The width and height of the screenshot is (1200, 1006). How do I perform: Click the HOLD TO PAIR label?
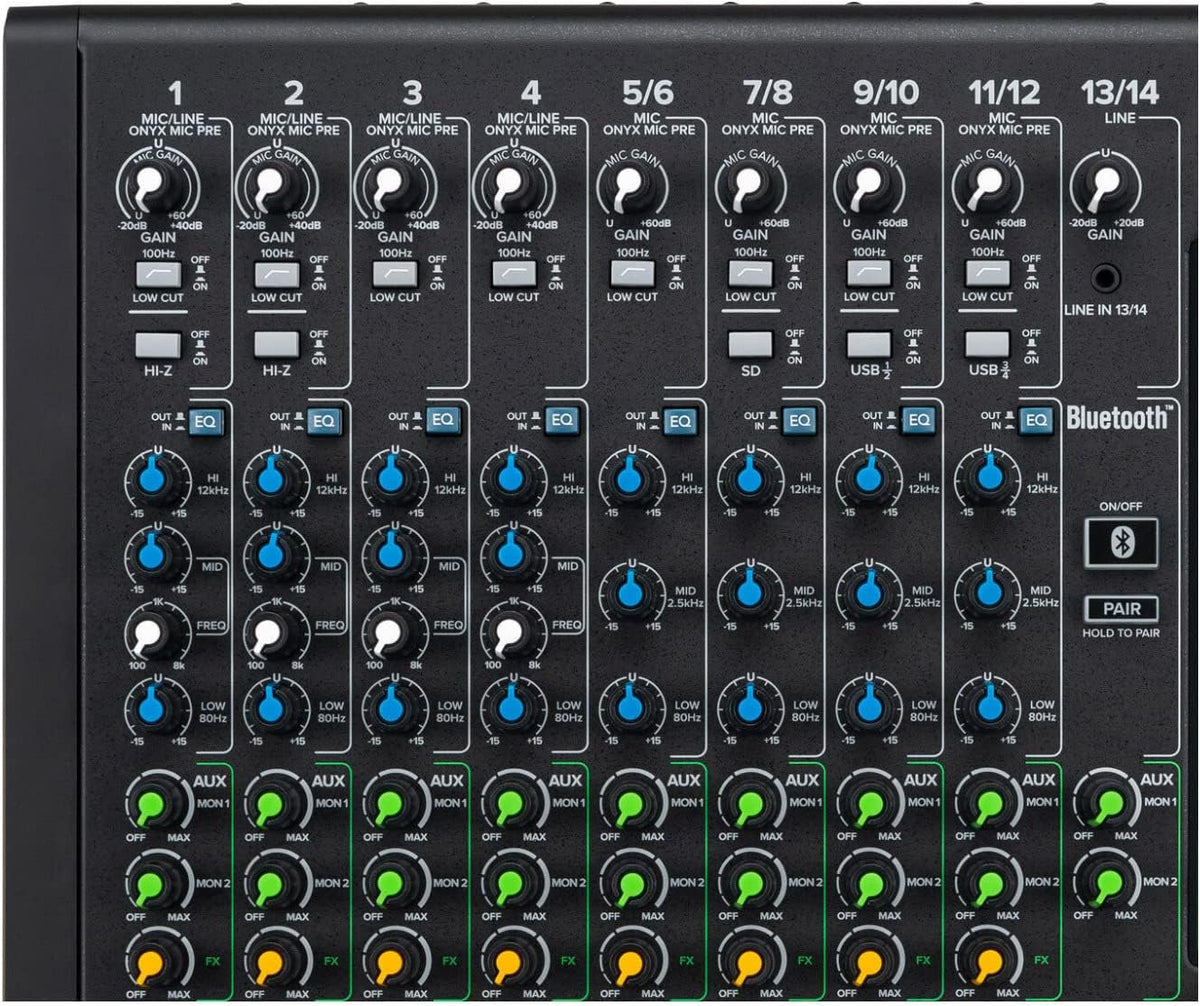1121,633
